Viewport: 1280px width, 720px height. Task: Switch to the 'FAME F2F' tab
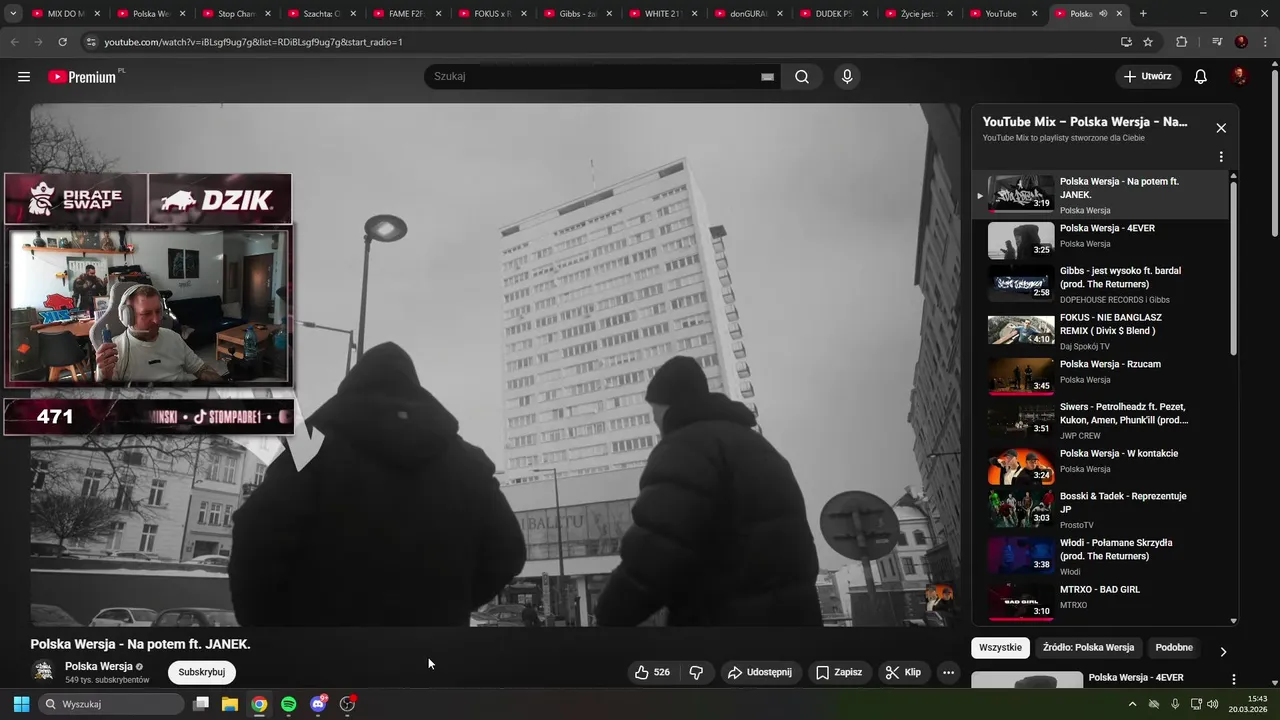pyautogui.click(x=407, y=14)
